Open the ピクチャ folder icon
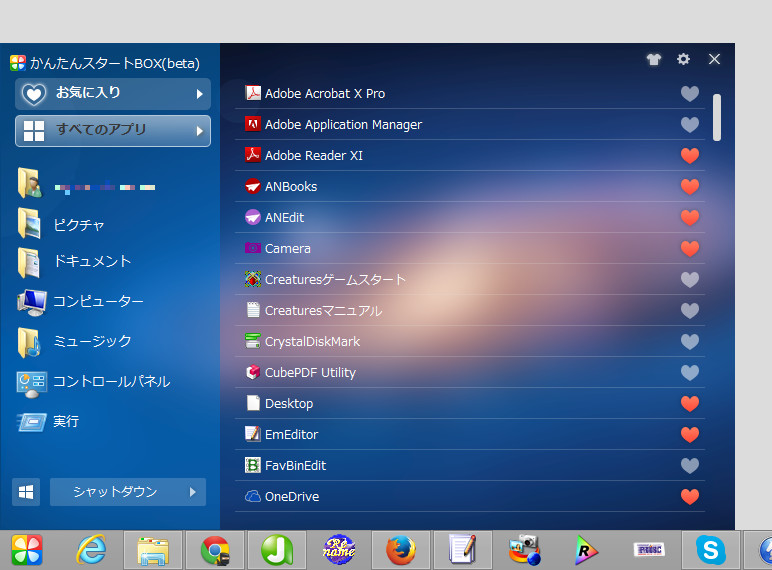The width and height of the screenshot is (772, 570). 30,223
